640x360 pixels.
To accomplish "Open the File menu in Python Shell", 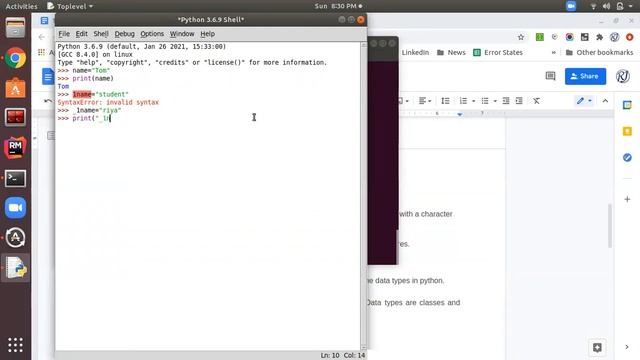I will [64, 34].
